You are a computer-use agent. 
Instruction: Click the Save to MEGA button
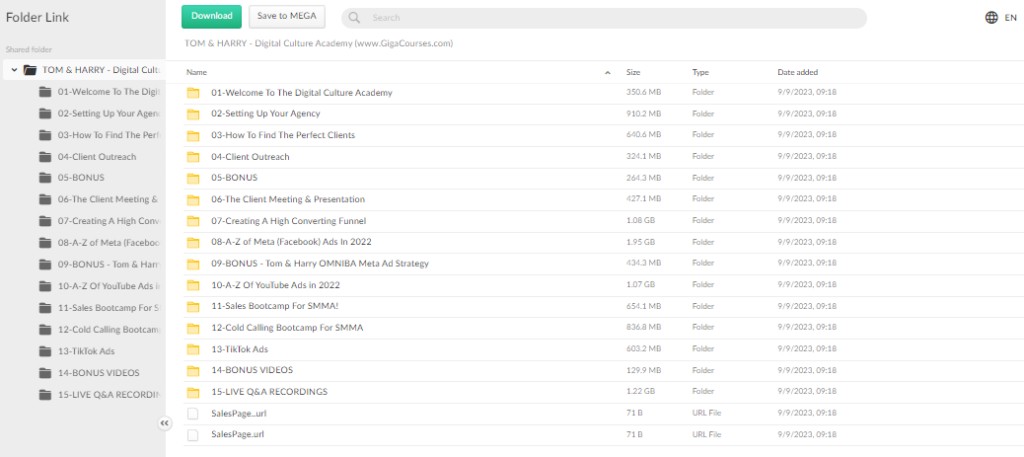[x=286, y=16]
